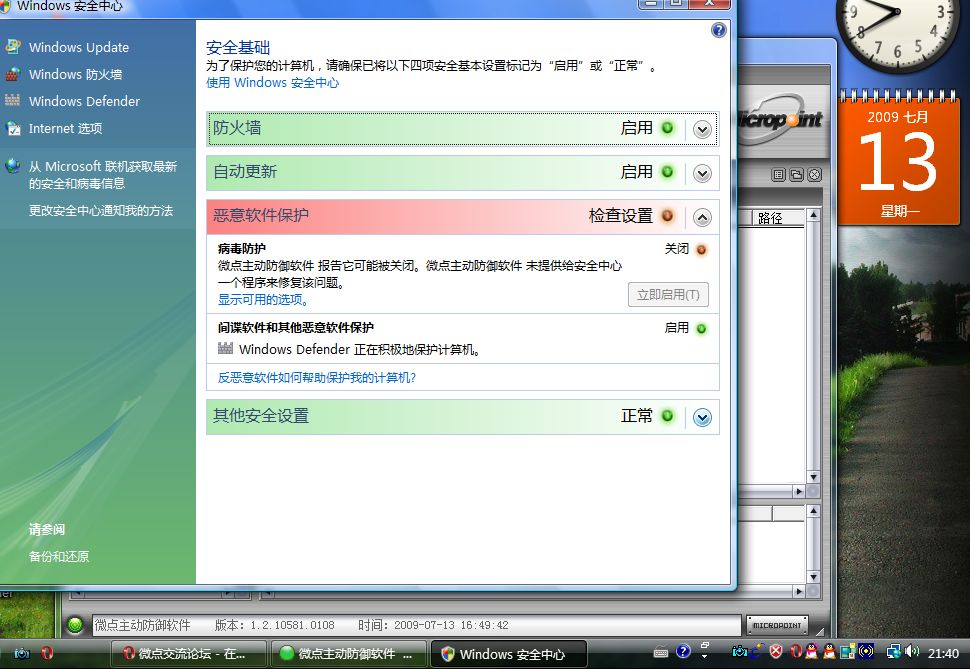
Task: Expand the taskbar language bar options arrow
Action: [705, 655]
